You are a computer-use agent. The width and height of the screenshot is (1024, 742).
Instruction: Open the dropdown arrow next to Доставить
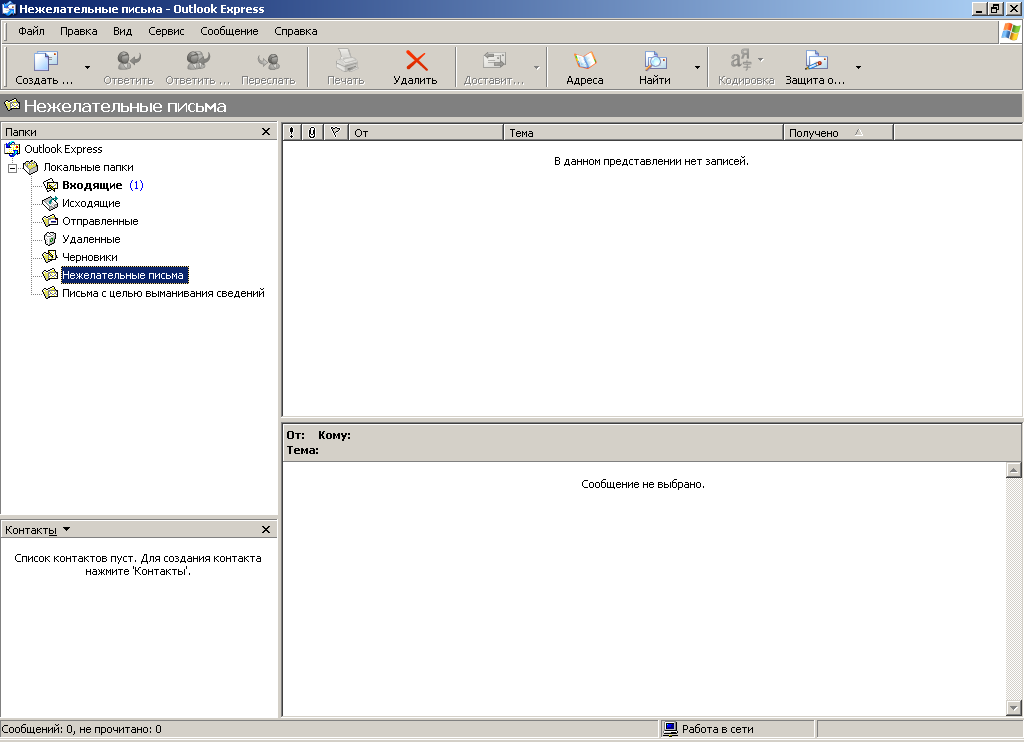tap(537, 67)
